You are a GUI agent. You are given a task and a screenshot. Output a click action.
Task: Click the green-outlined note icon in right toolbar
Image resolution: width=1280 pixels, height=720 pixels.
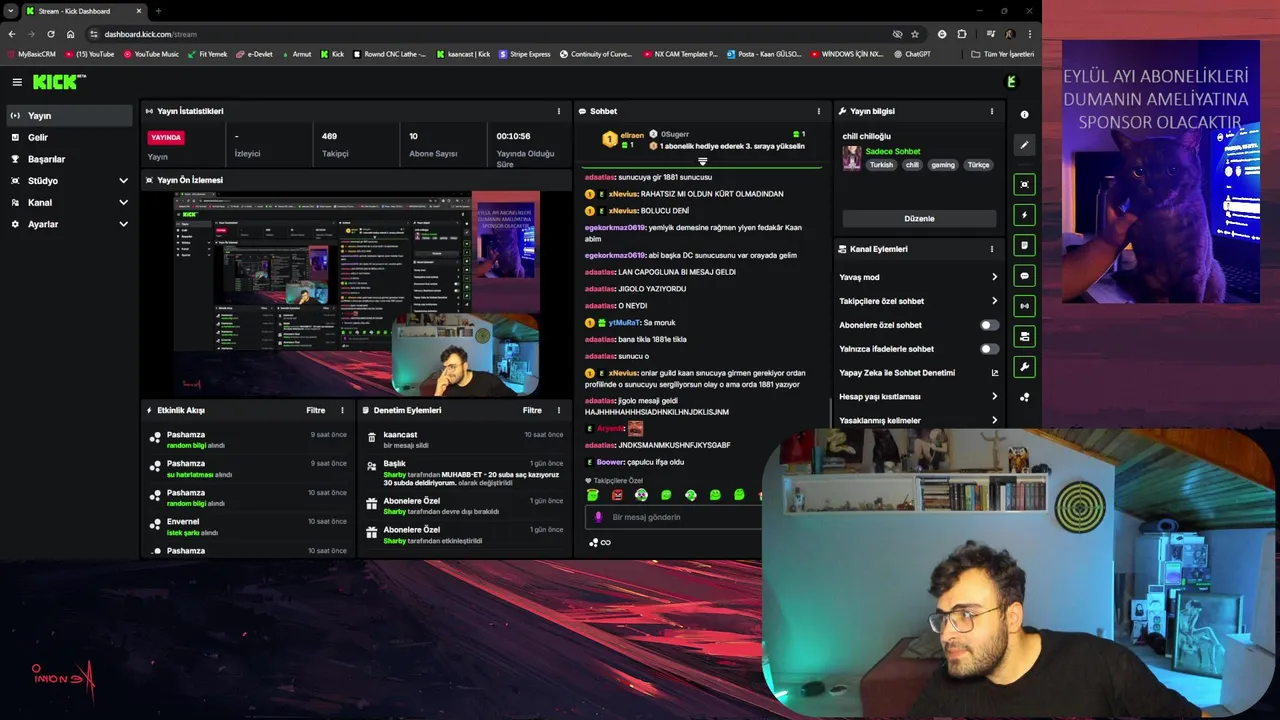(1024, 245)
